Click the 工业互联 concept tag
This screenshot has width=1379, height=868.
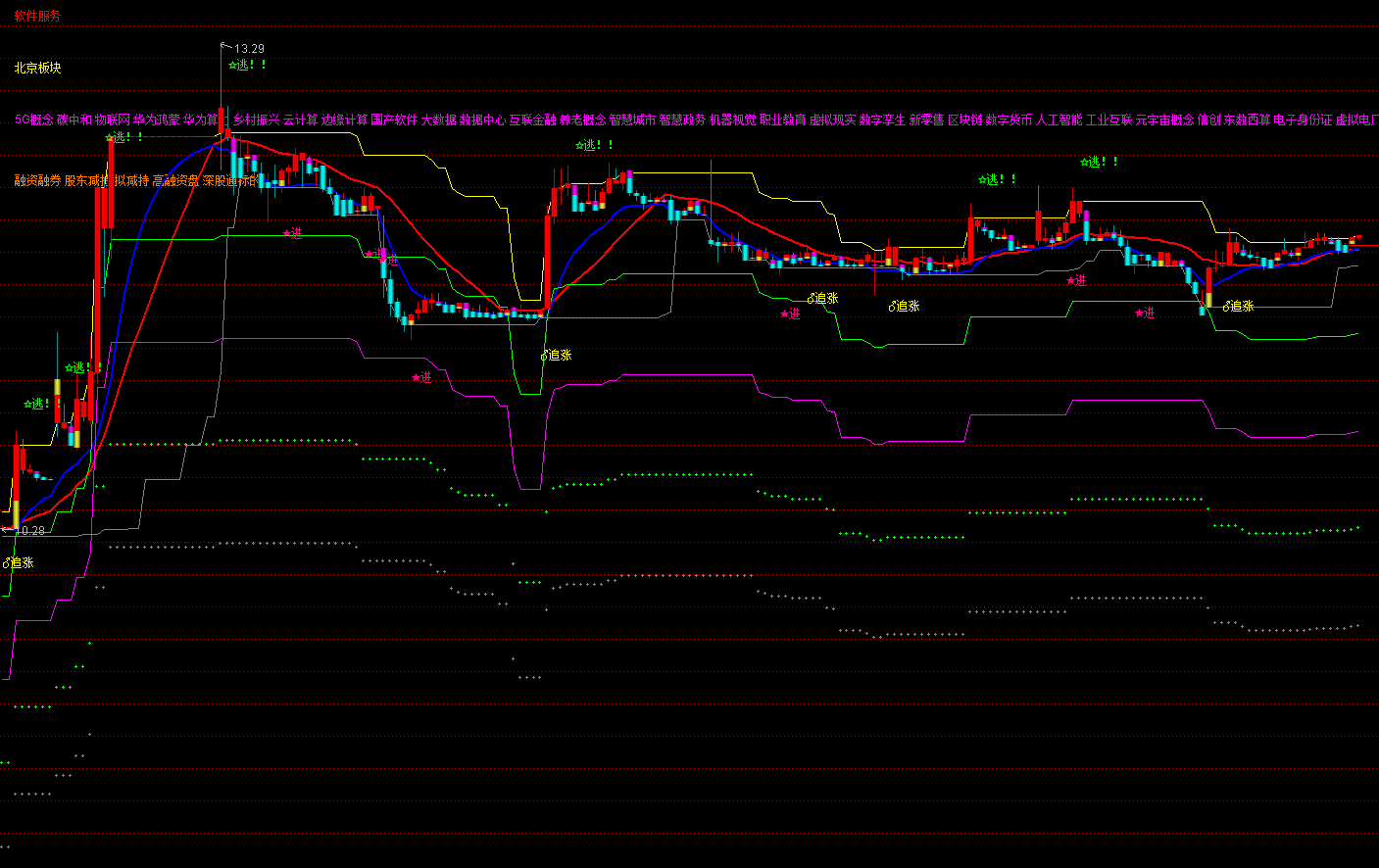click(1109, 120)
